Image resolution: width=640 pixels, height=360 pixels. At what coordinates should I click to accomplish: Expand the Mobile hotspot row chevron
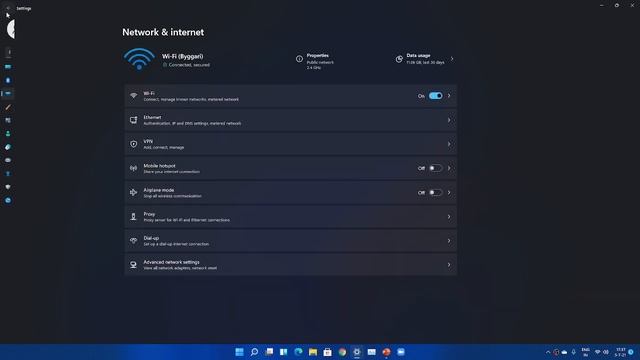[449, 168]
